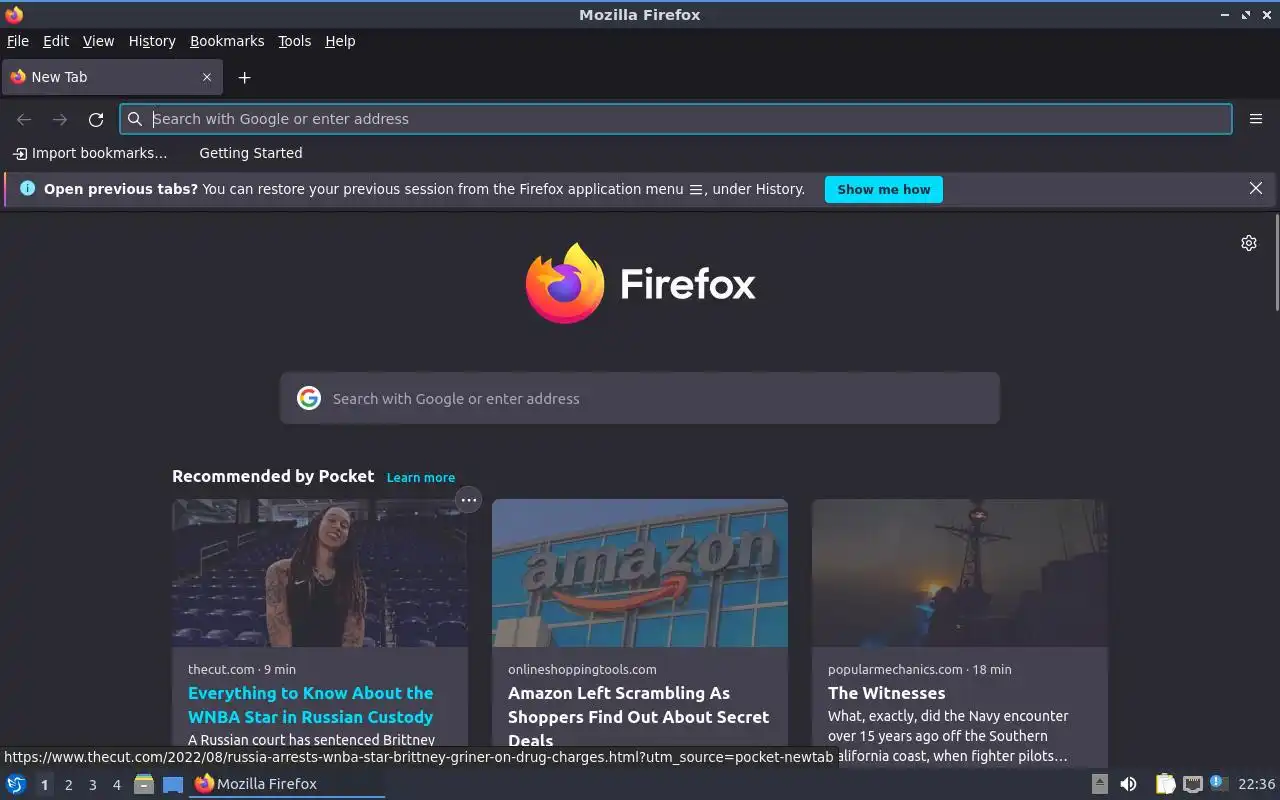The image size is (1280, 800).
Task: Open new tab page settings gear
Action: click(1249, 243)
